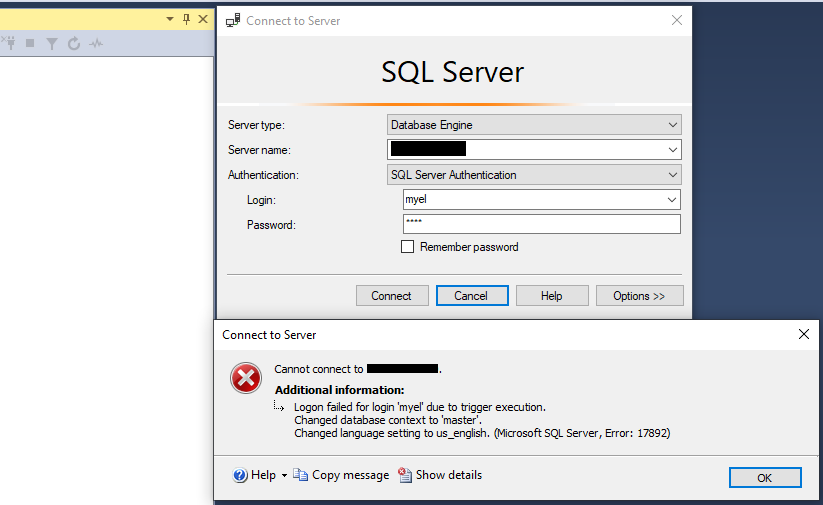823x505 pixels.
Task: Click the Copy message icon
Action: point(300,475)
